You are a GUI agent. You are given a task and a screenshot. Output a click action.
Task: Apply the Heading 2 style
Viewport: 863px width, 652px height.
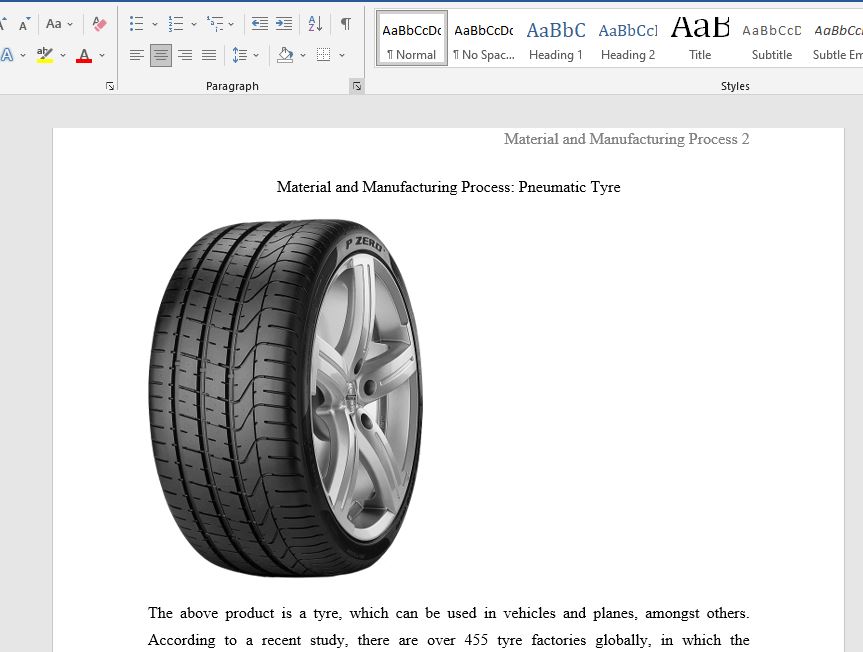(628, 39)
